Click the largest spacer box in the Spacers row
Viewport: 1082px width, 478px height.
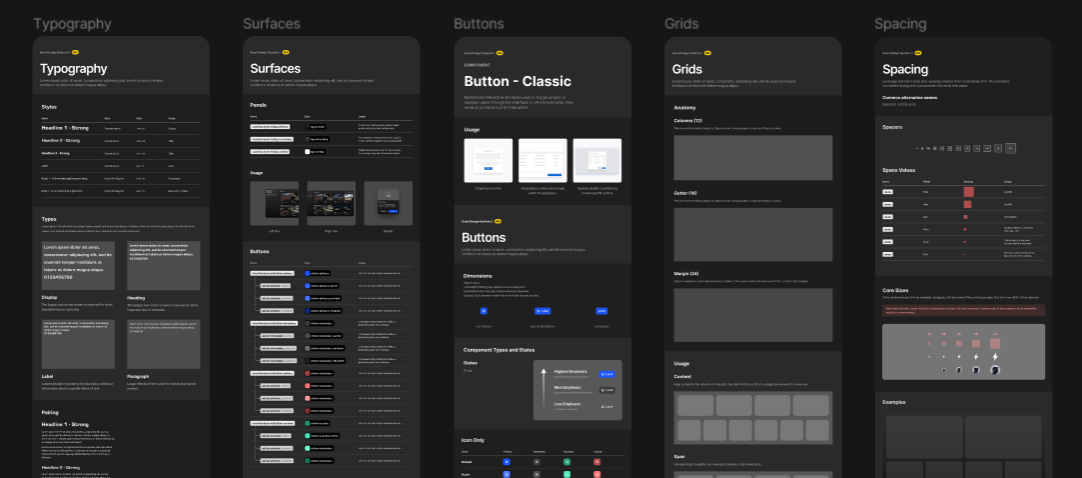click(1011, 148)
